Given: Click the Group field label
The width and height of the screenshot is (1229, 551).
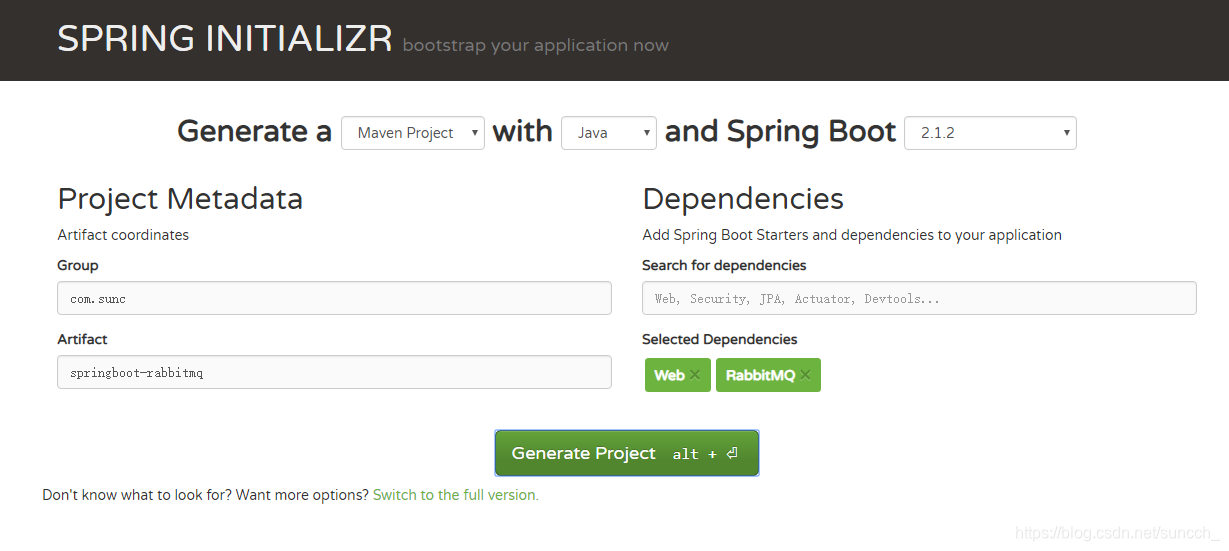Looking at the screenshot, I should click(78, 265).
